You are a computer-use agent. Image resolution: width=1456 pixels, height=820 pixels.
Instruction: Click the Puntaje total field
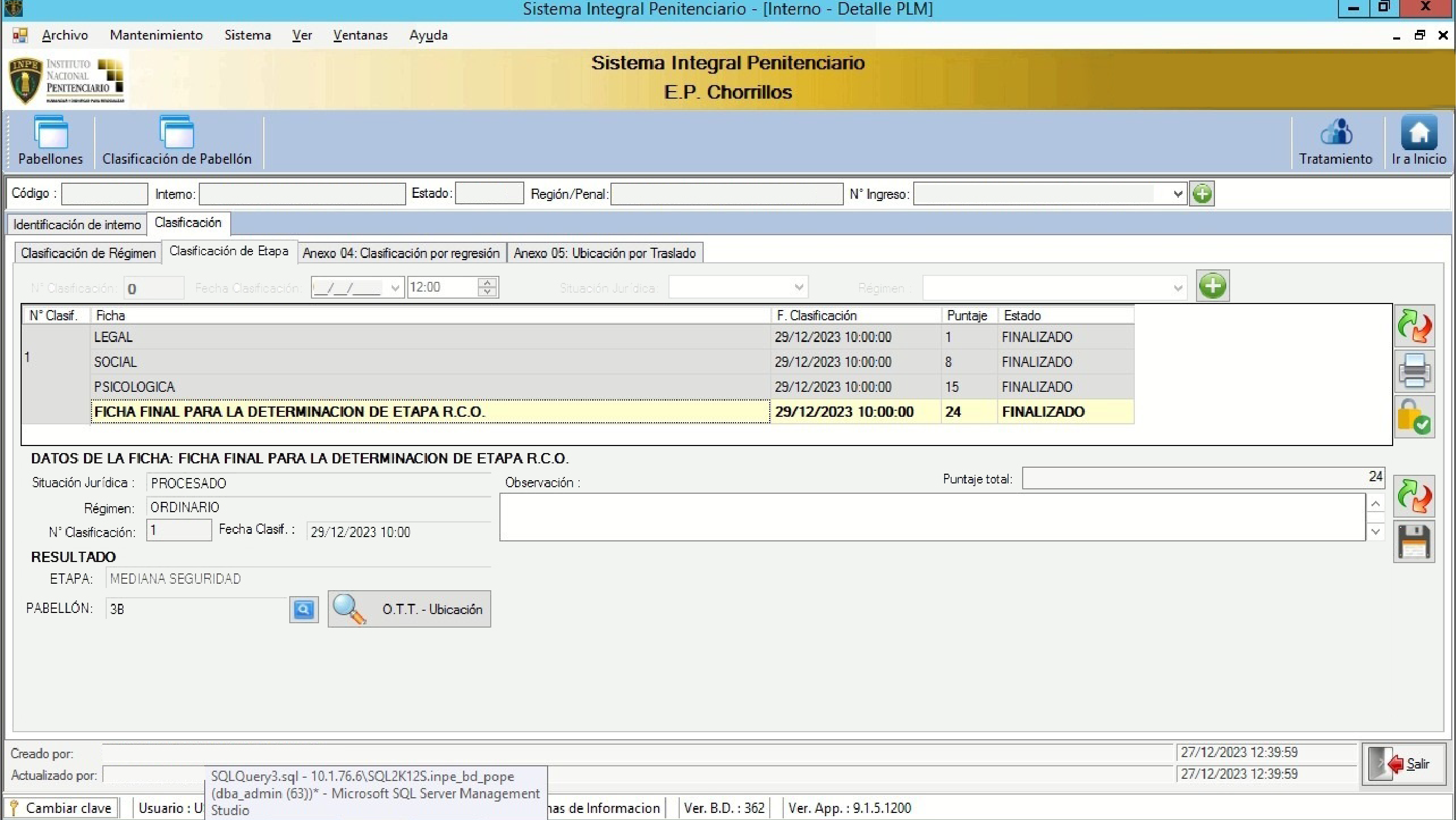point(1204,478)
